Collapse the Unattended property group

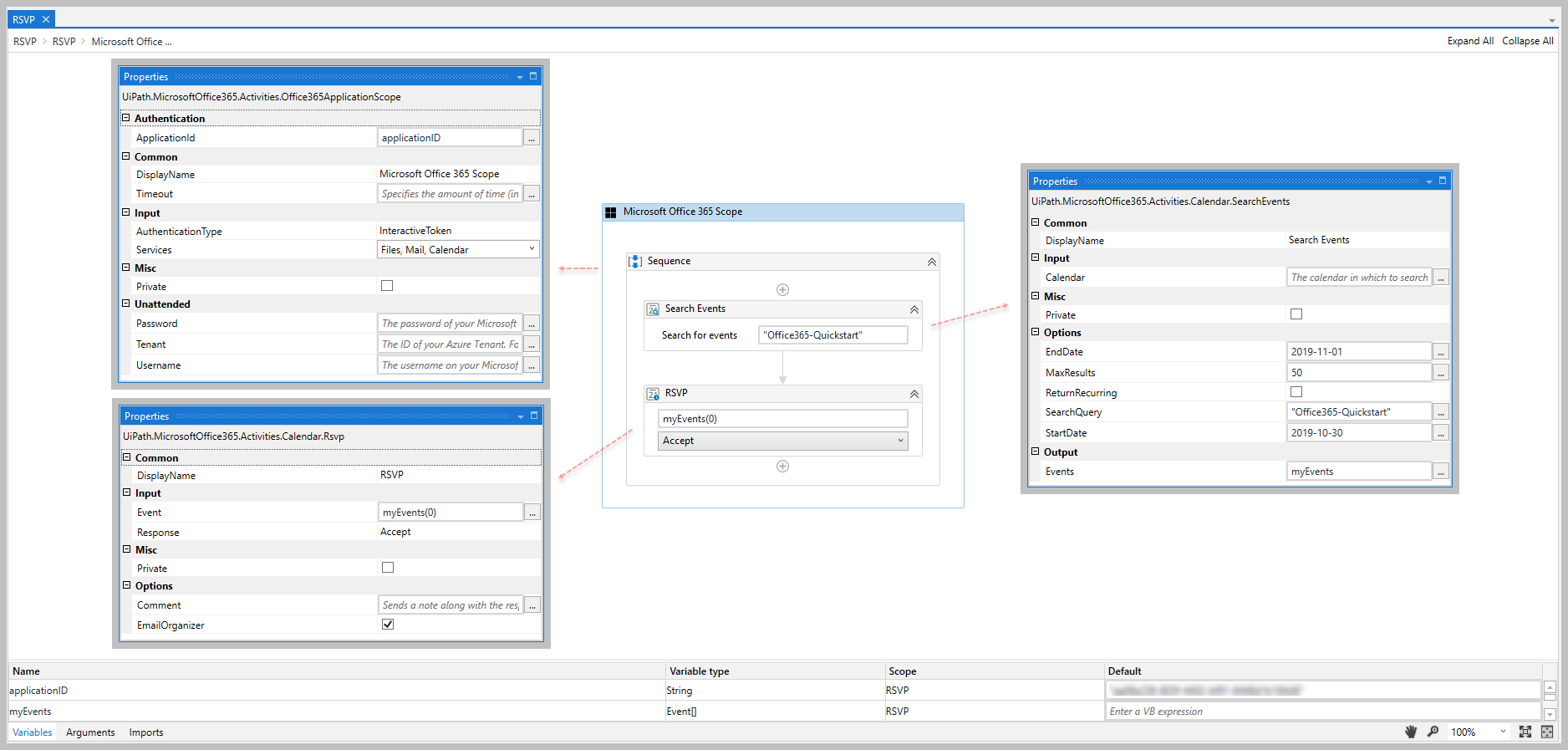pyautogui.click(x=126, y=304)
